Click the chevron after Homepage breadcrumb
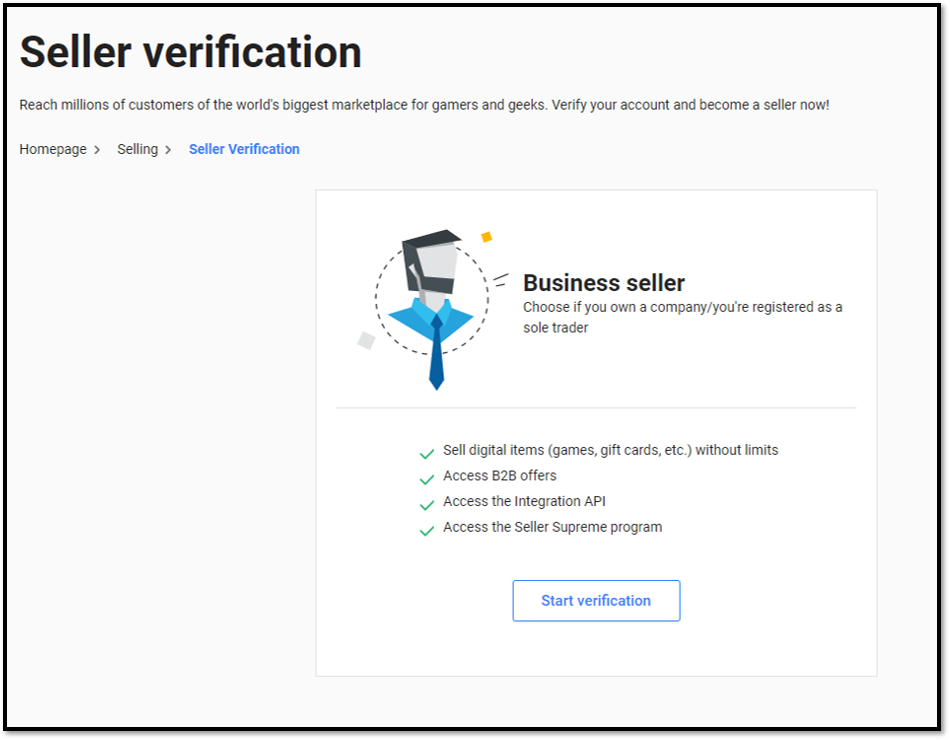This screenshot has width=950, height=740. (x=97, y=150)
